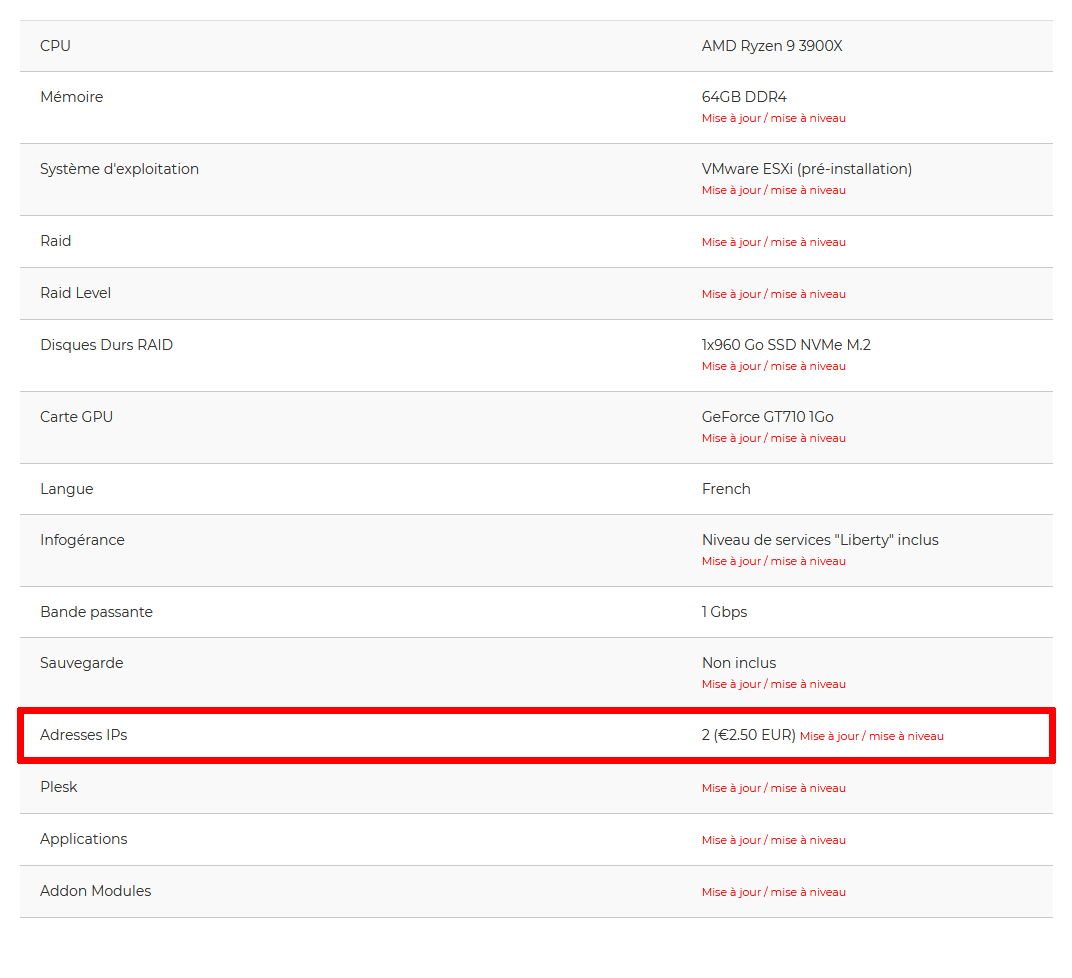Select the Langue label

click(67, 489)
